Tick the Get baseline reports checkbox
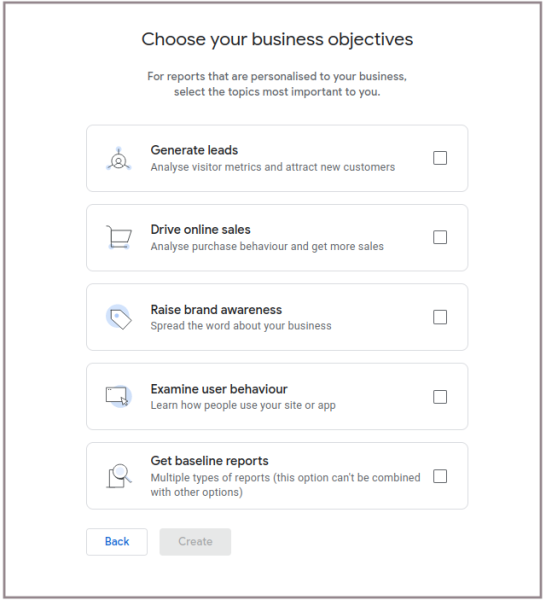Screen dimensions: 546x600 (440, 476)
